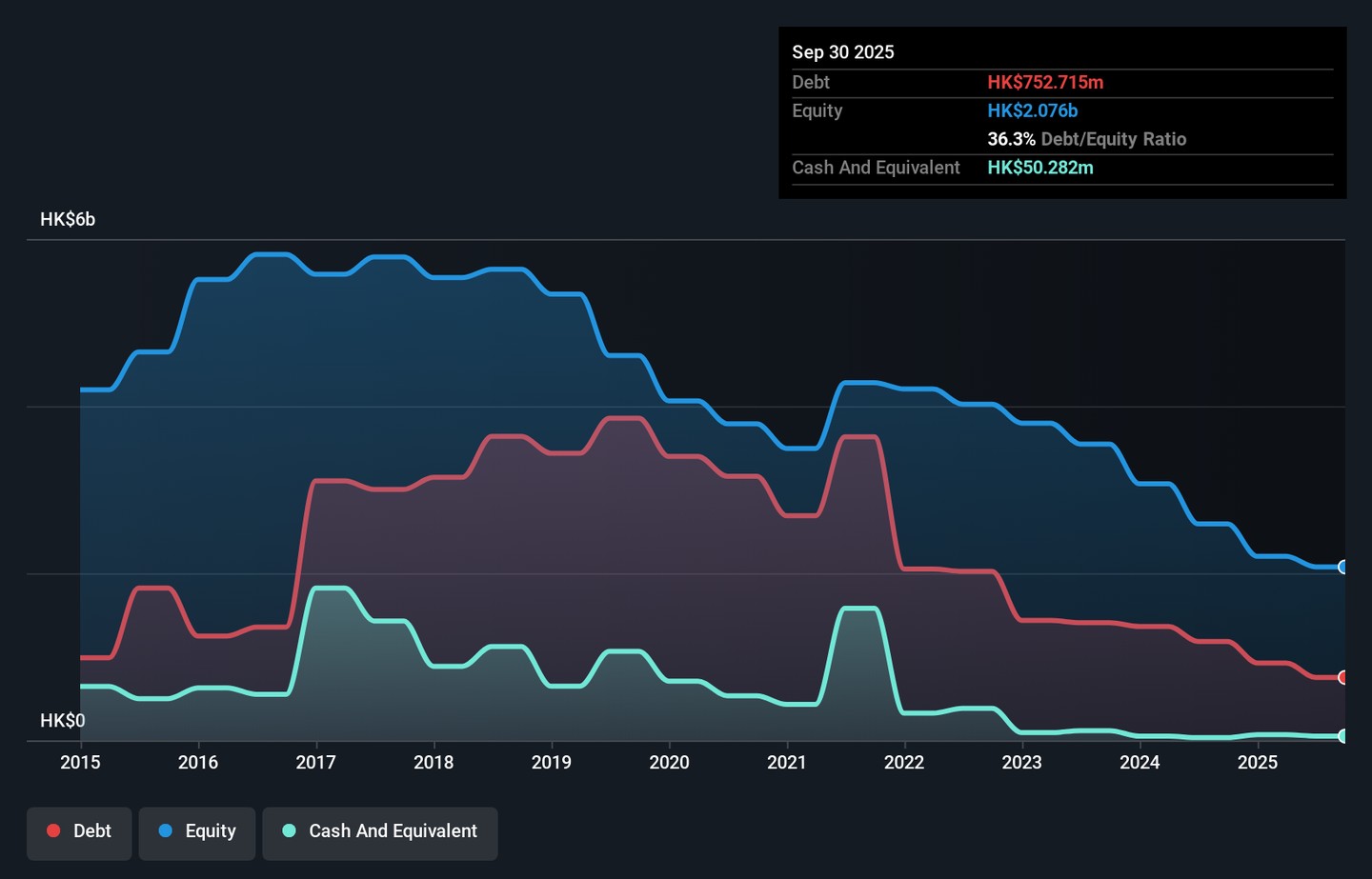Select the 2015 x-axis year label
Screen dimensions: 1372x879
[80, 762]
